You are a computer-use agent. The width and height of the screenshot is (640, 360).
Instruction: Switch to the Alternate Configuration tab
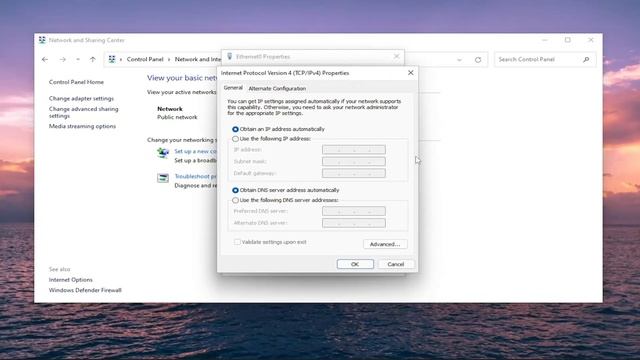[277, 89]
